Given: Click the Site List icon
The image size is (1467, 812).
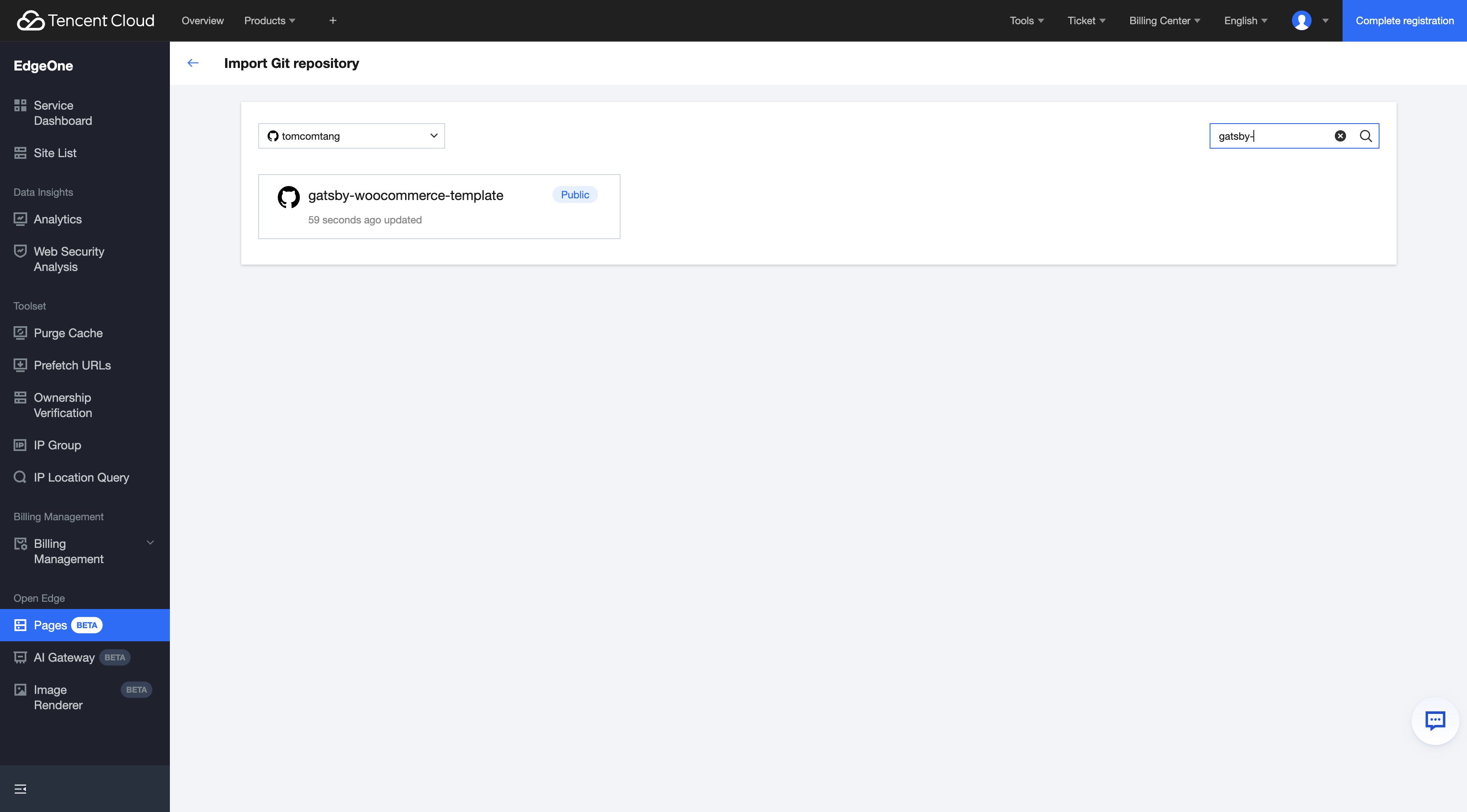Looking at the screenshot, I should [20, 152].
